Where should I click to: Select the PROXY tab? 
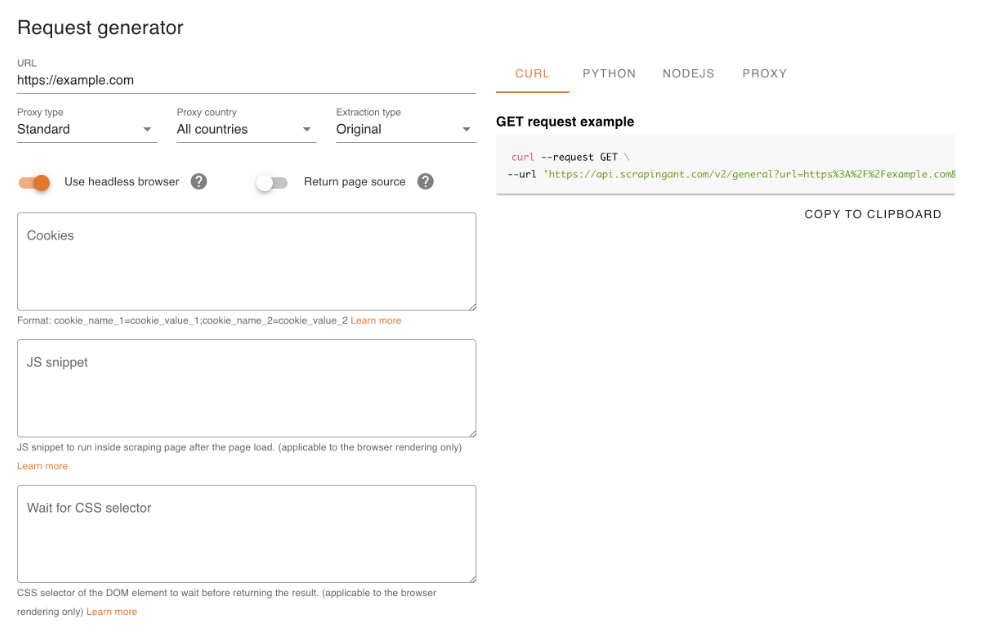764,73
